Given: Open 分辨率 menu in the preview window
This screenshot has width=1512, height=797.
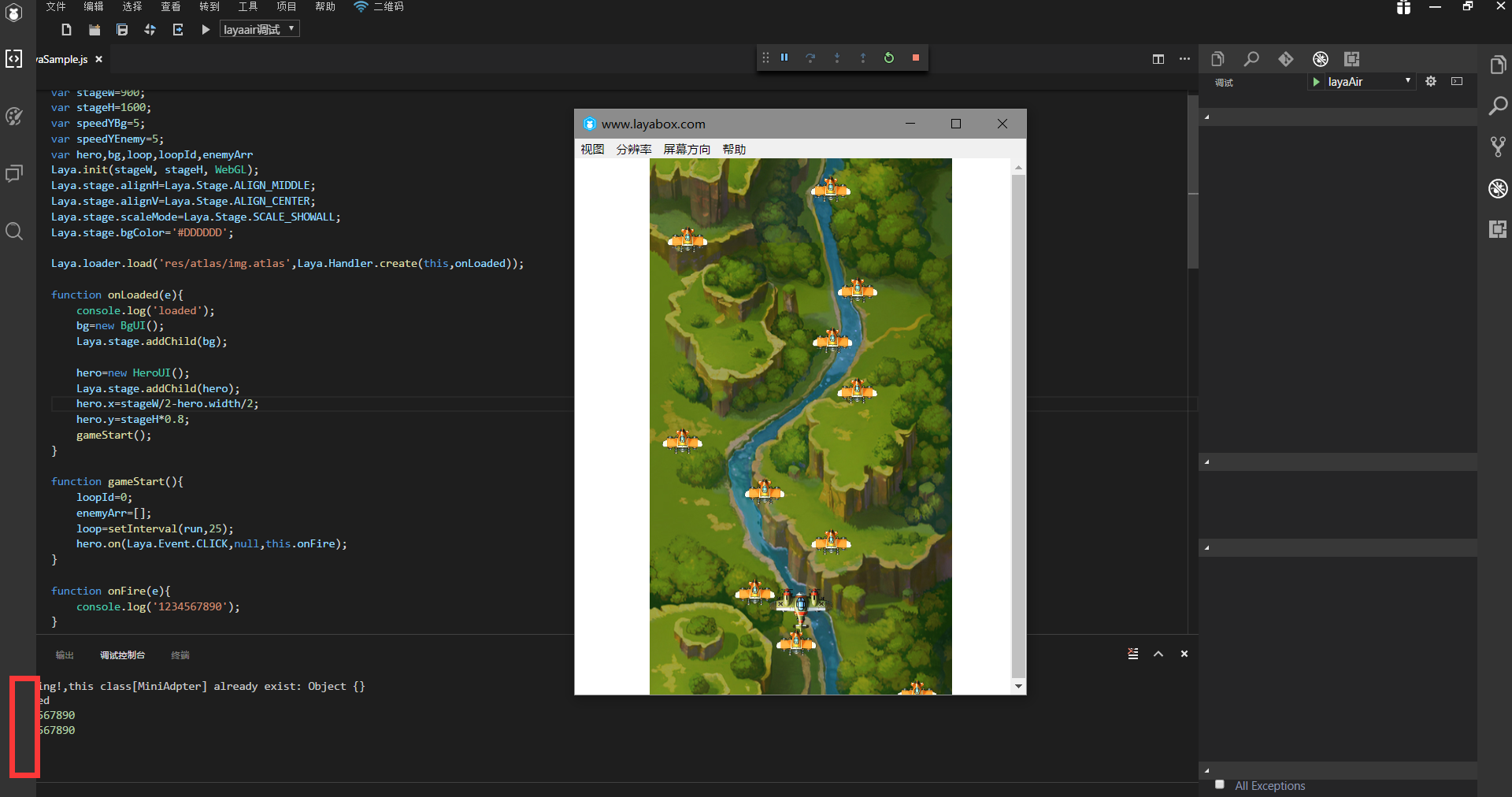Looking at the screenshot, I should point(633,149).
